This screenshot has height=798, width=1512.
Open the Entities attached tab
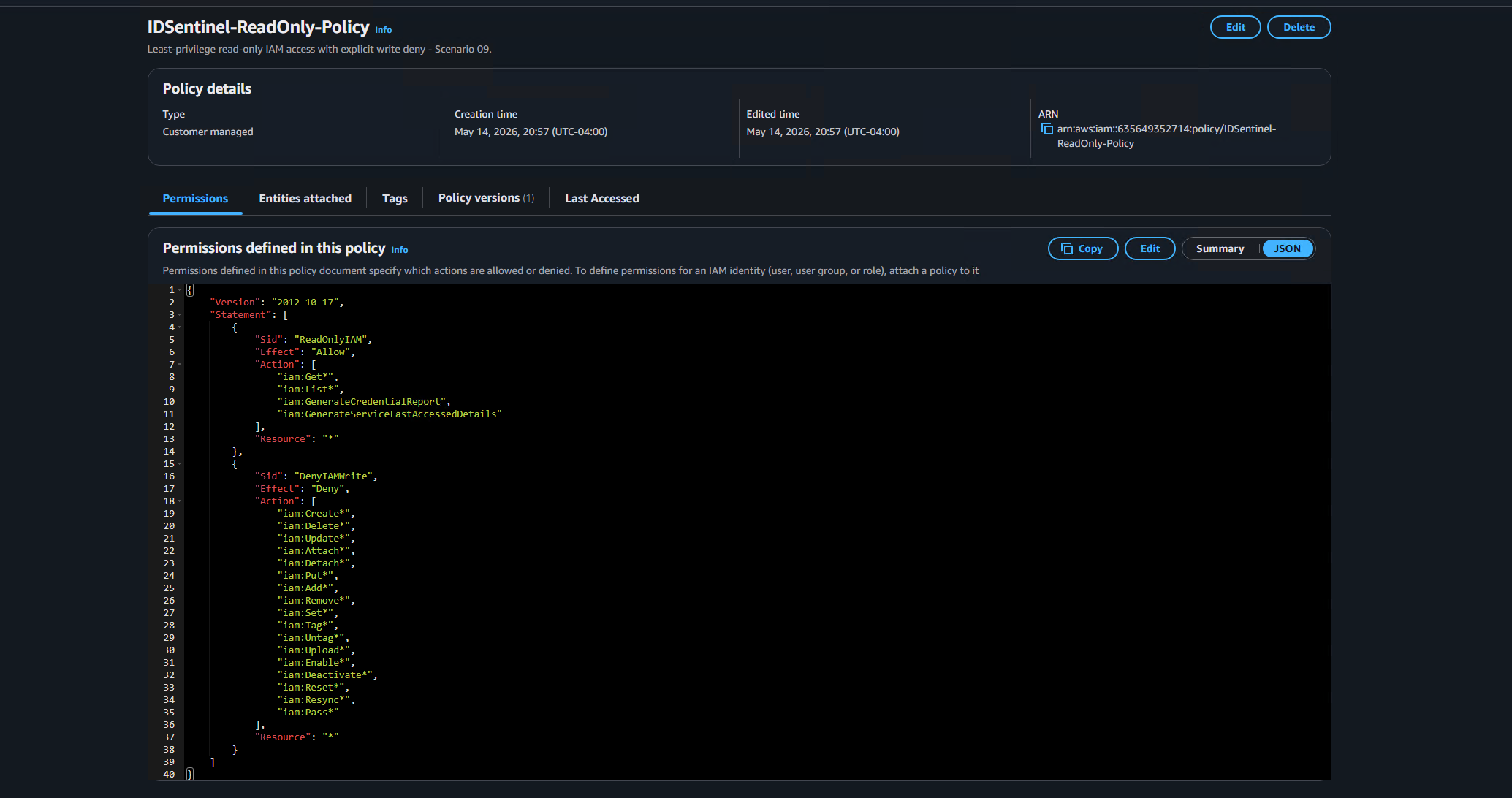click(305, 198)
